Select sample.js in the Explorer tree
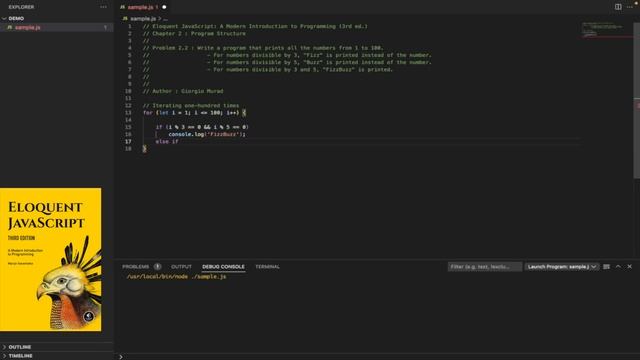Image resolution: width=640 pixels, height=360 pixels. [56, 27]
